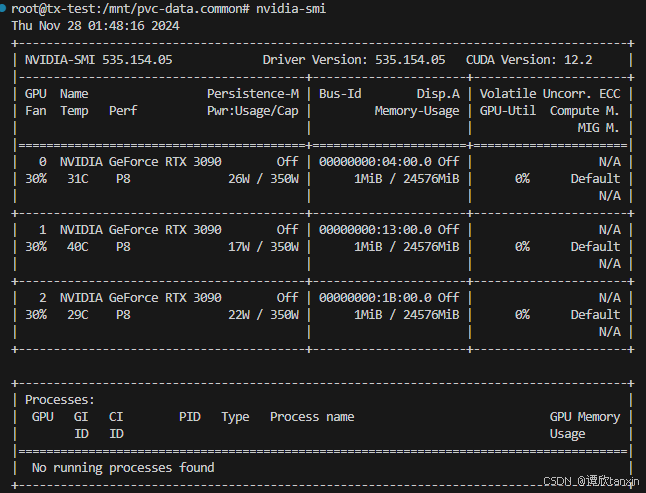Click the 'MIG M.' column header
Screen dimensions: 646x493
598,128
